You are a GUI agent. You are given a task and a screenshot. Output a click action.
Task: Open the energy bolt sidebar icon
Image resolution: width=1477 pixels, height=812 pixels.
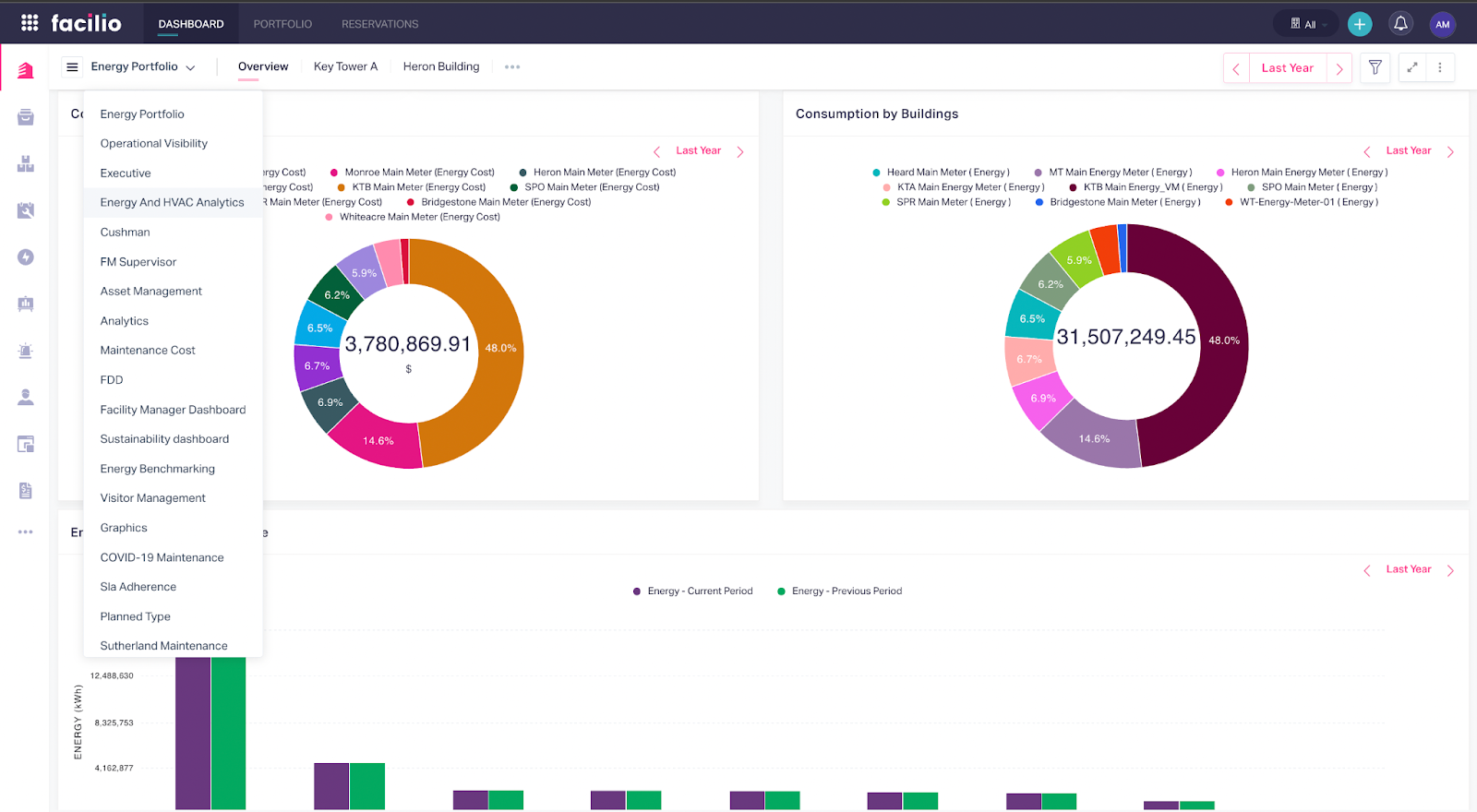[26, 257]
